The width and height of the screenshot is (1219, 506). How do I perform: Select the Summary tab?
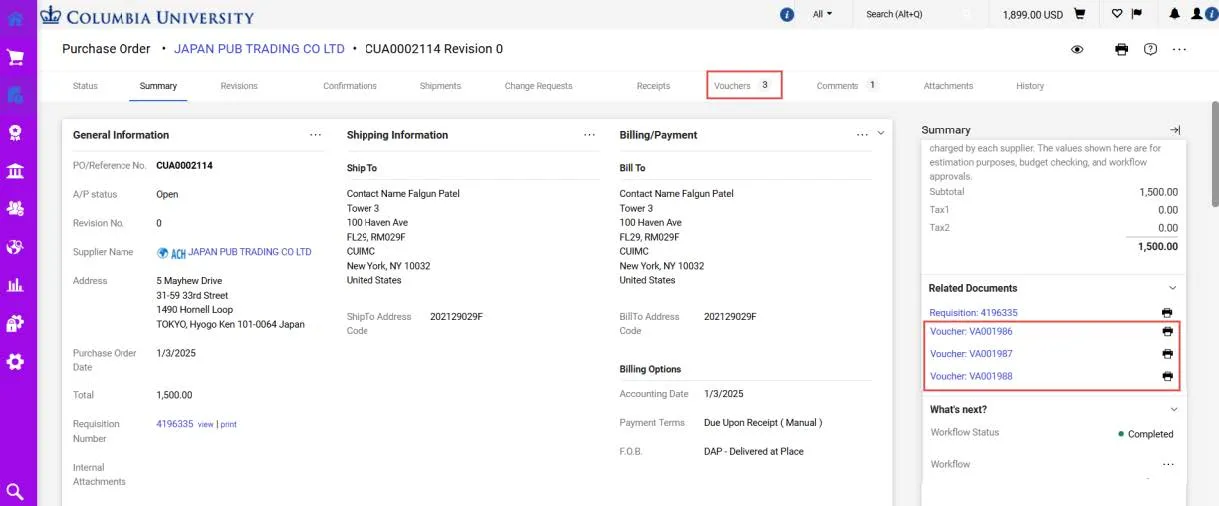(158, 86)
